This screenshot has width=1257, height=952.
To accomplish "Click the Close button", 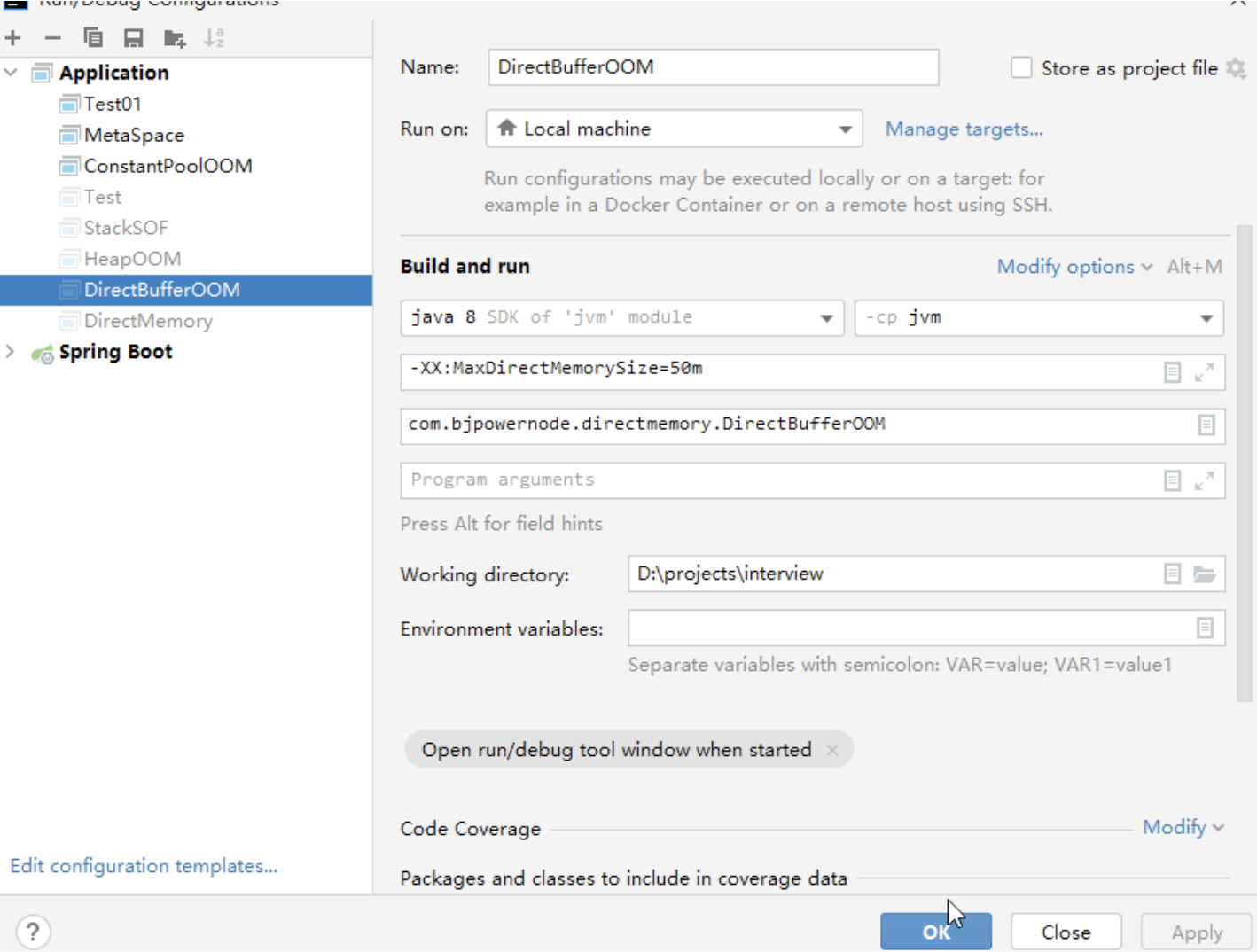I will [1066, 932].
